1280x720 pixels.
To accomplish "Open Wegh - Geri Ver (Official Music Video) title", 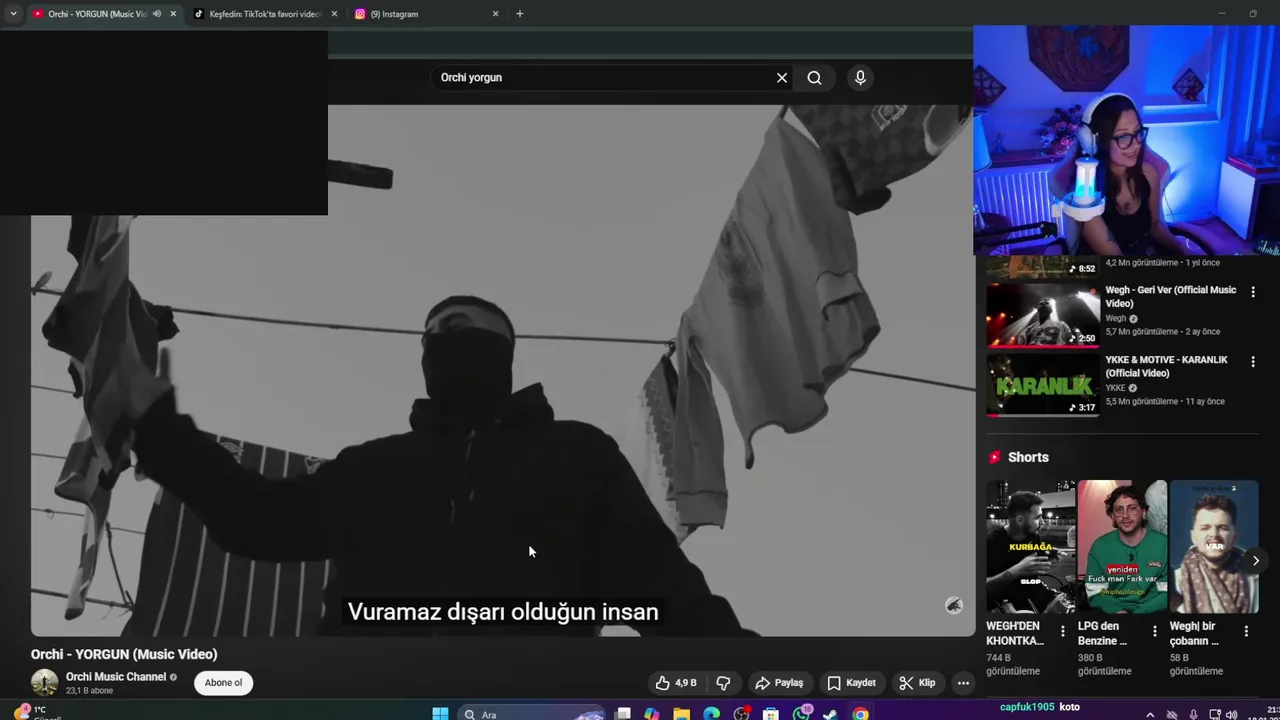I will pyautogui.click(x=1171, y=296).
